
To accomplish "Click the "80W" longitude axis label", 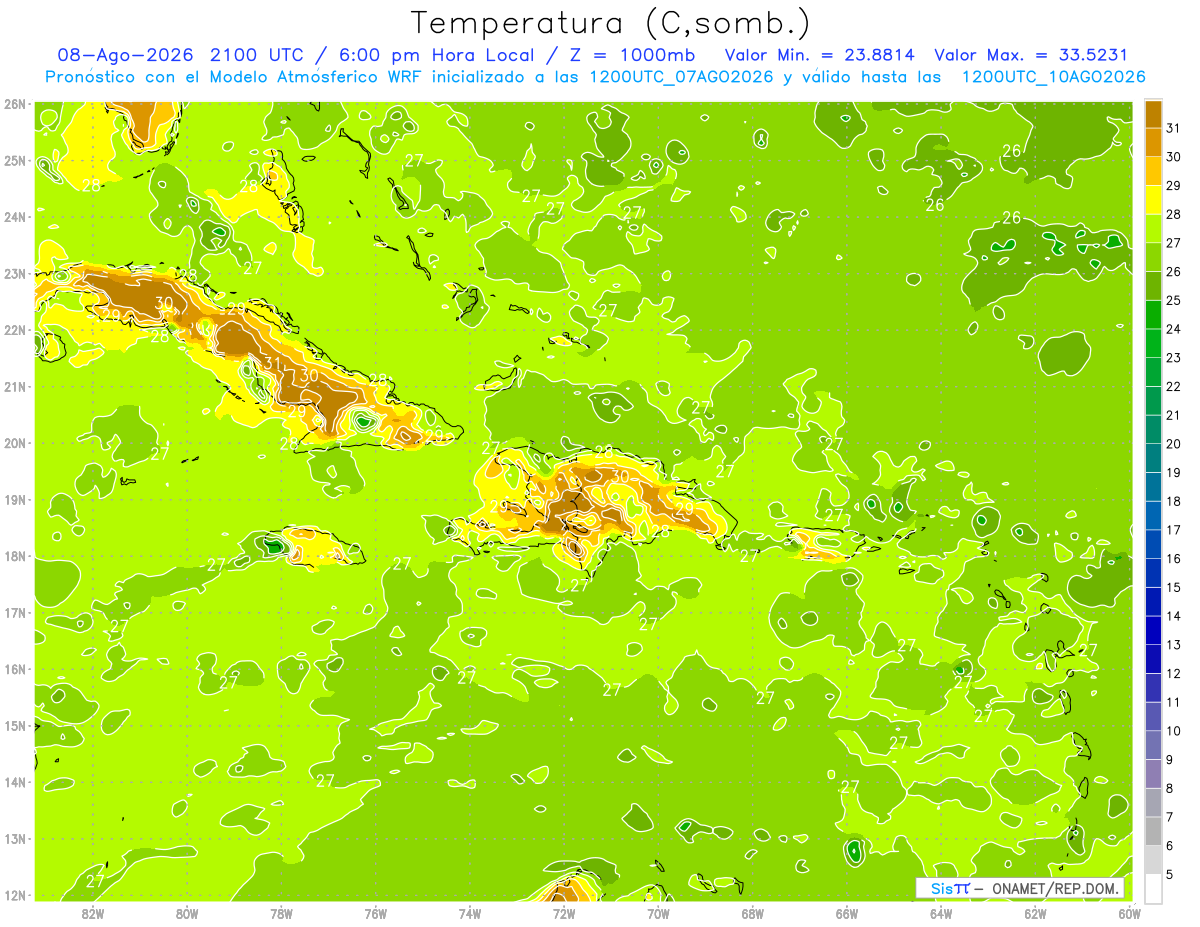I will [x=187, y=913].
